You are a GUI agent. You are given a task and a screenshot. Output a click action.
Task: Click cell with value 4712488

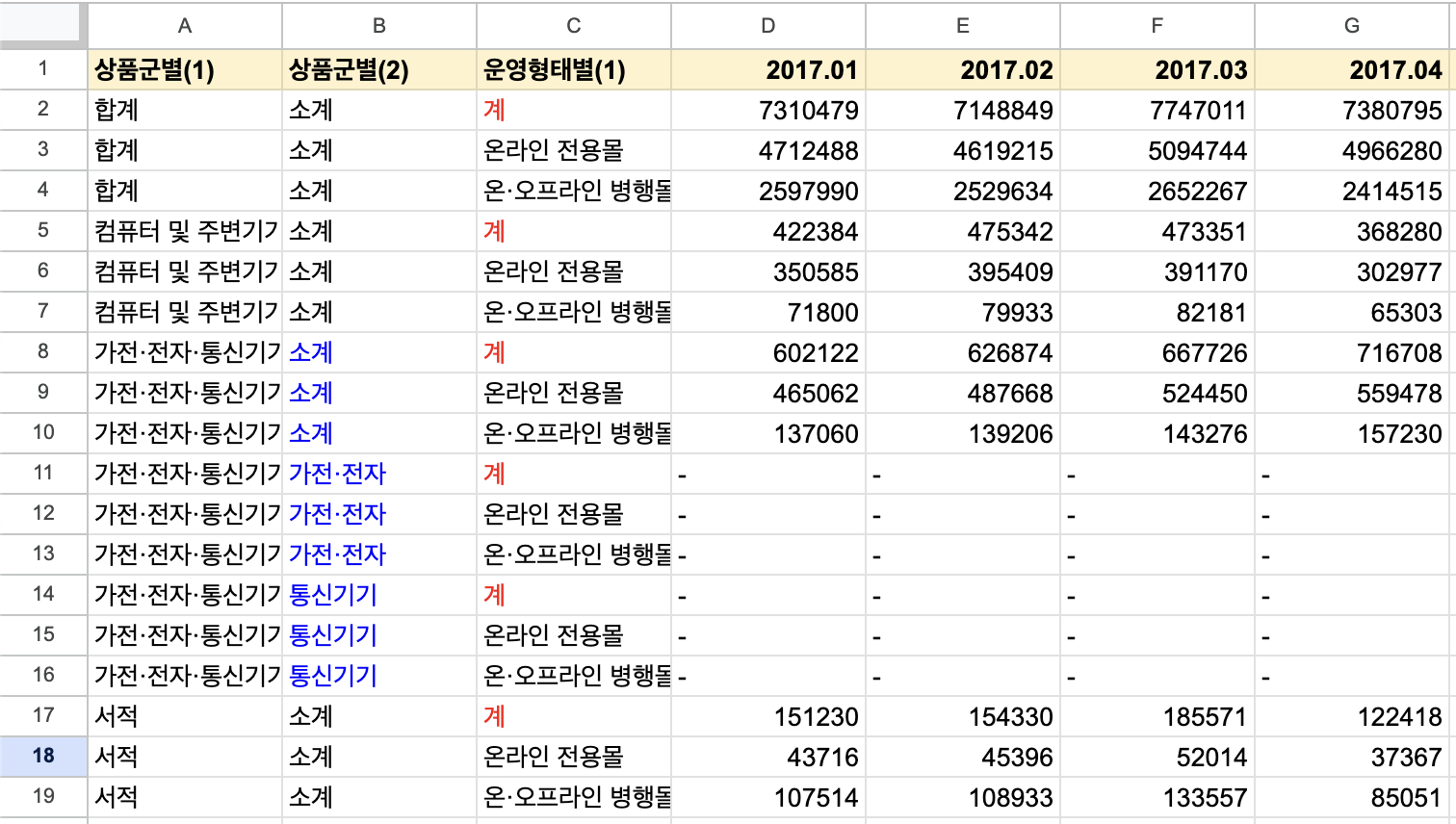tap(768, 150)
